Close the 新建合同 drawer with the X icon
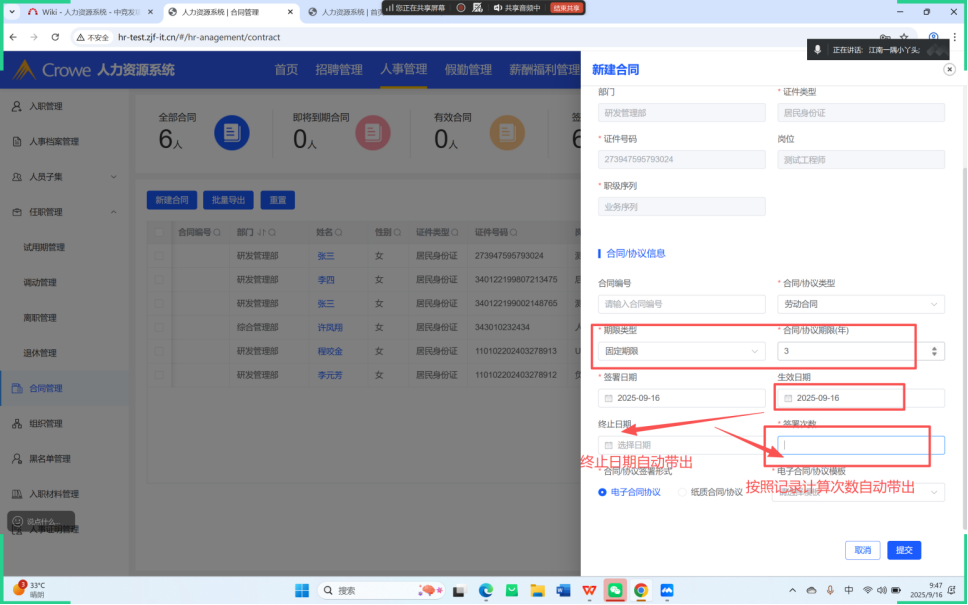This screenshot has width=968, height=605. pos(949,69)
